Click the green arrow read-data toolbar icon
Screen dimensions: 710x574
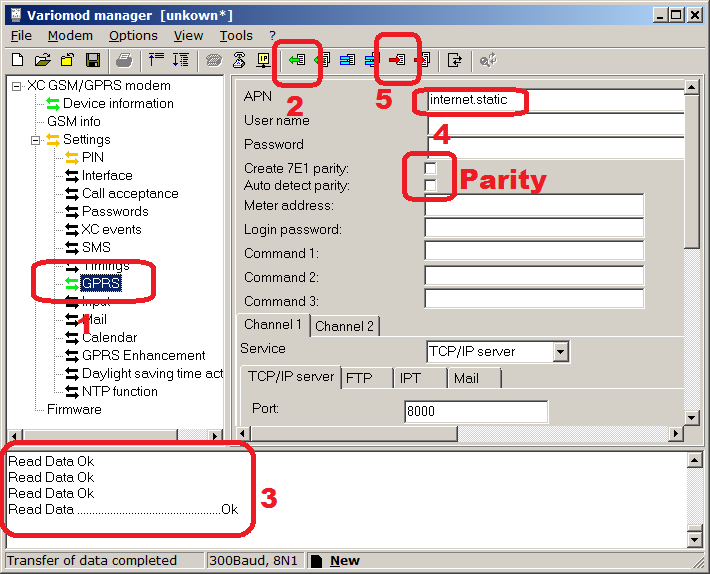(x=297, y=60)
